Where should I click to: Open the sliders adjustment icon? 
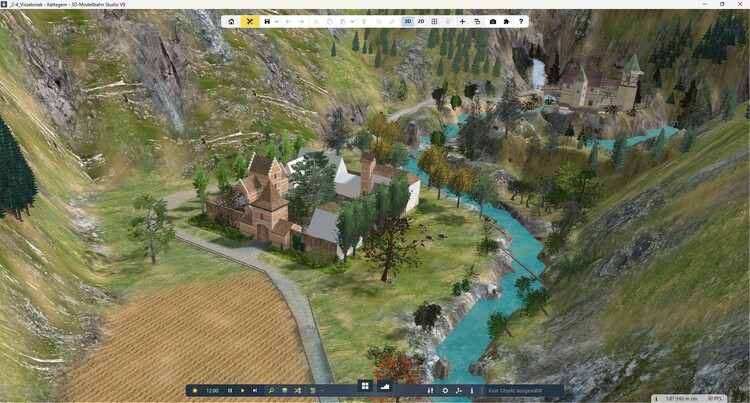tap(430, 391)
